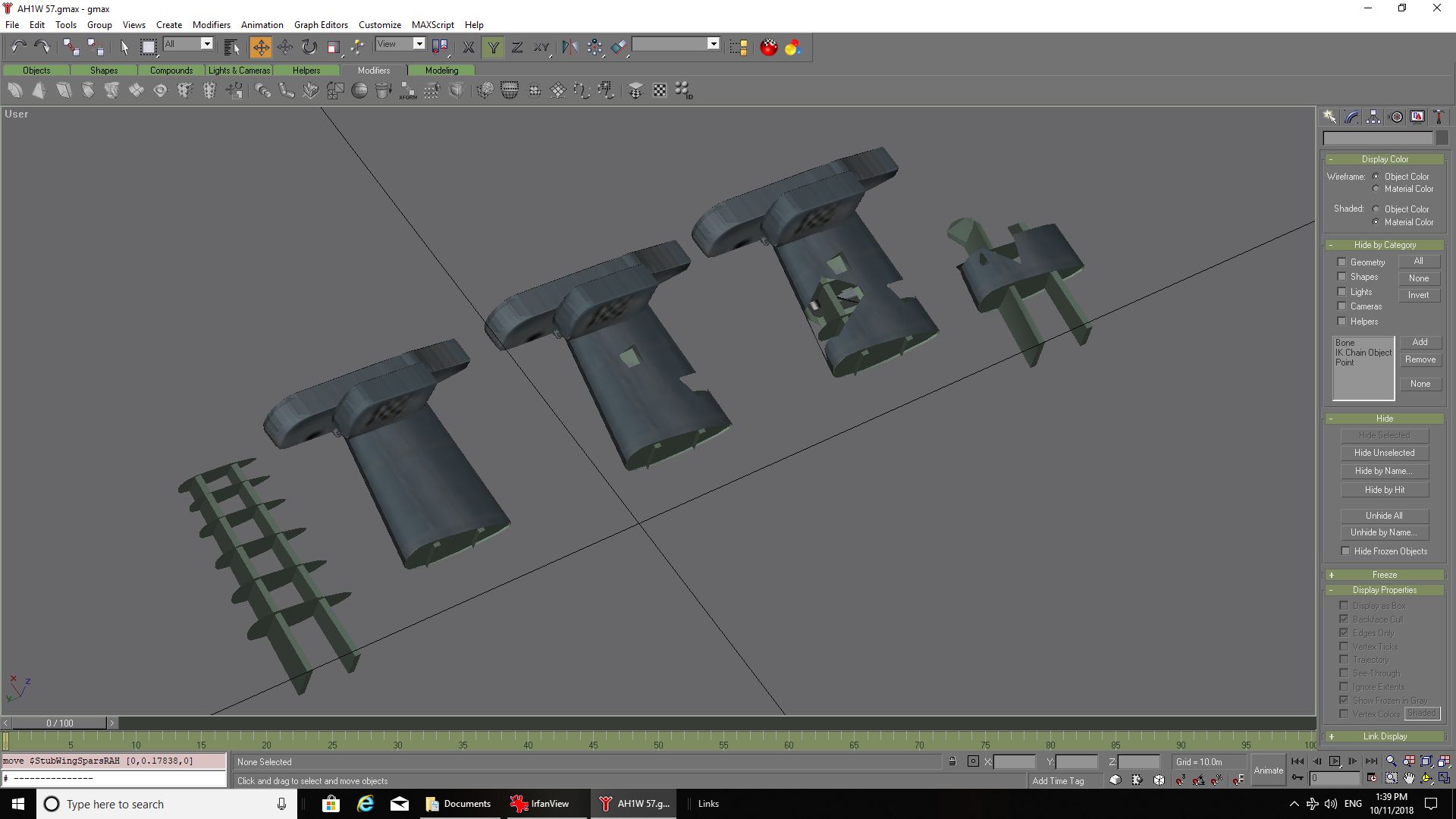This screenshot has height=819, width=1456.
Task: Switch to the Lights & Cameras tab
Action: (x=239, y=71)
